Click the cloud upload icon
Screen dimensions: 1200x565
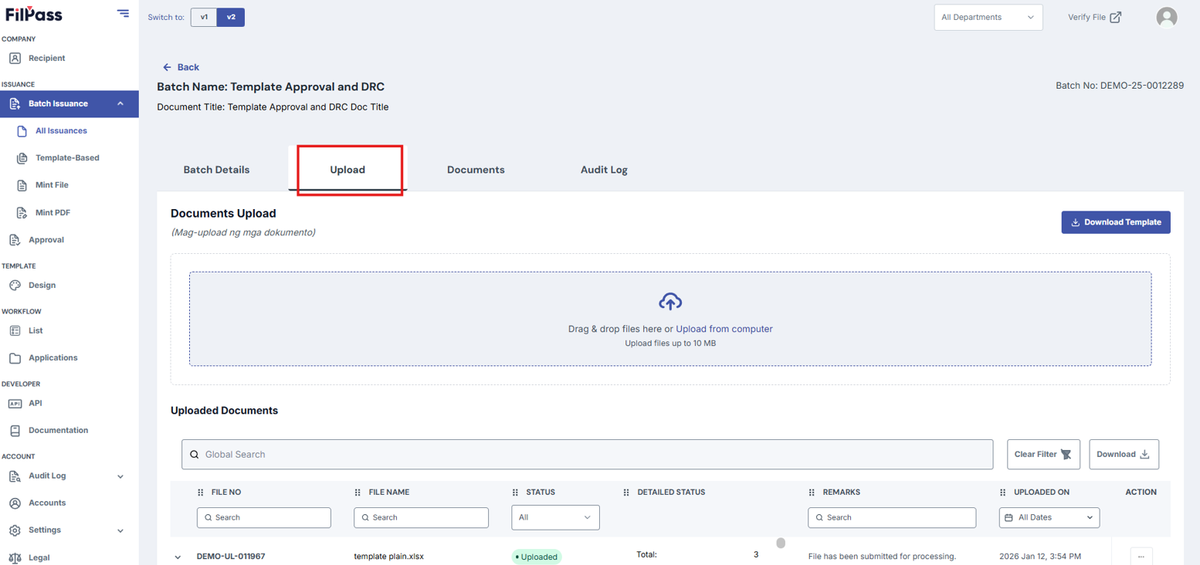[670, 301]
